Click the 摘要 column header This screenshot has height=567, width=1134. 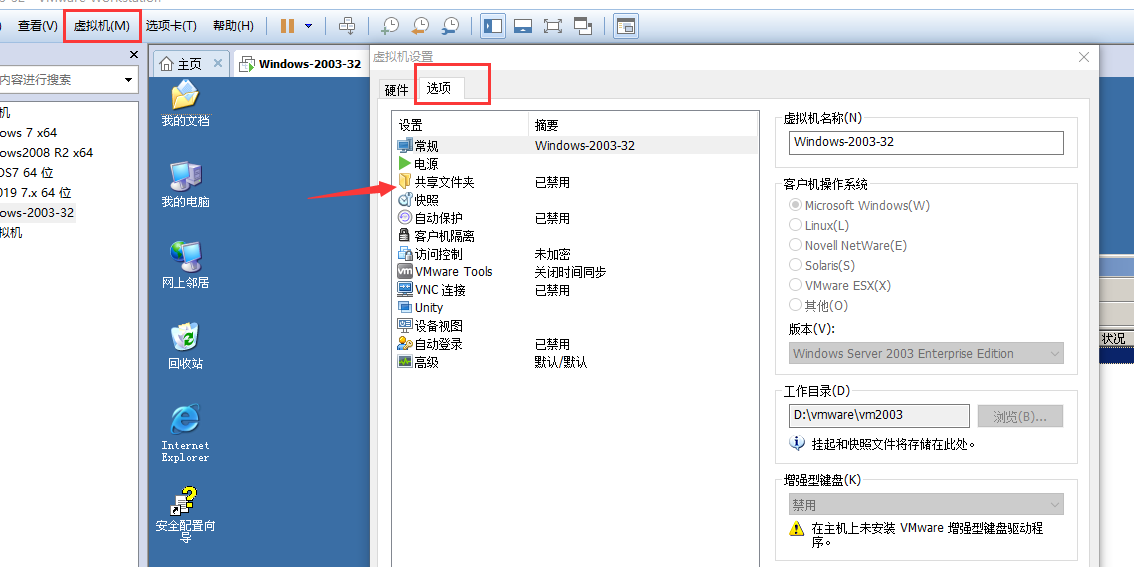643,125
